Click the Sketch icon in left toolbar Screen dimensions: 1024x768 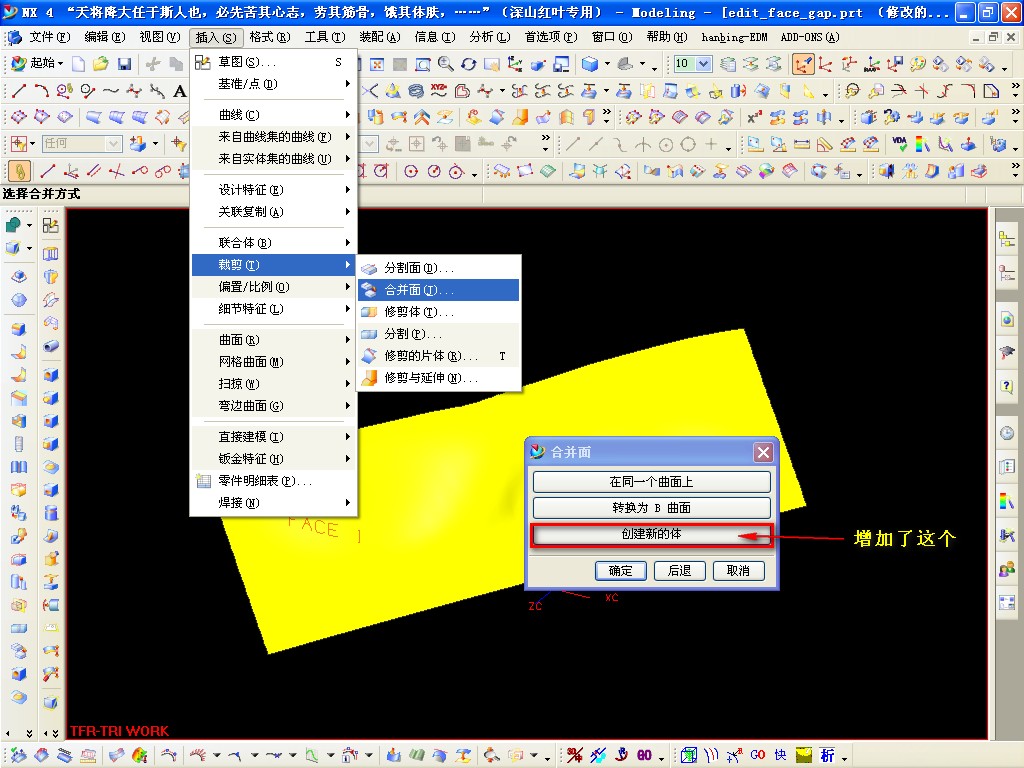tap(50, 225)
